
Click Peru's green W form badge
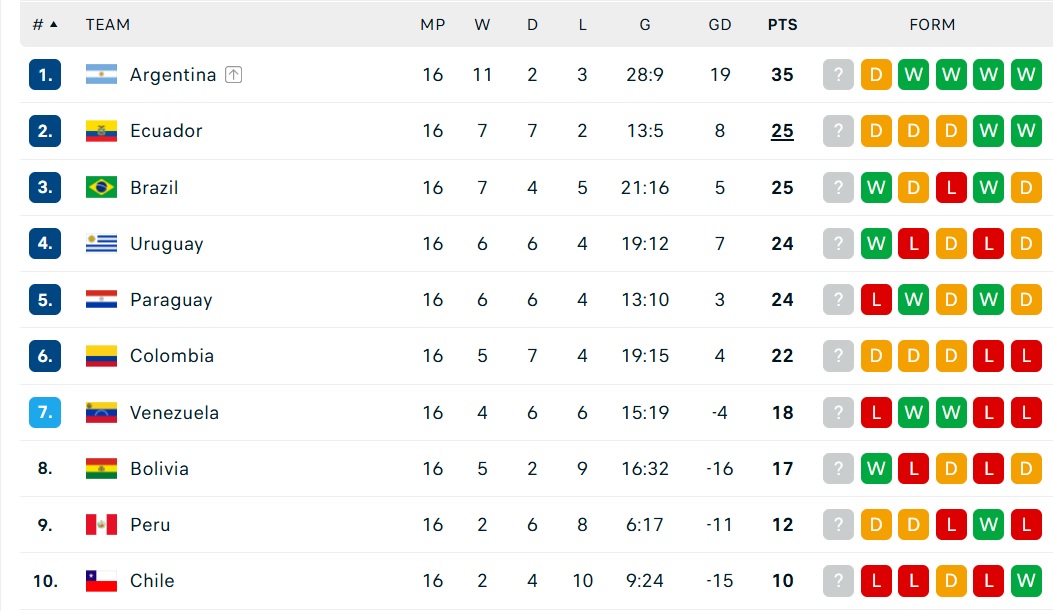pos(989,524)
